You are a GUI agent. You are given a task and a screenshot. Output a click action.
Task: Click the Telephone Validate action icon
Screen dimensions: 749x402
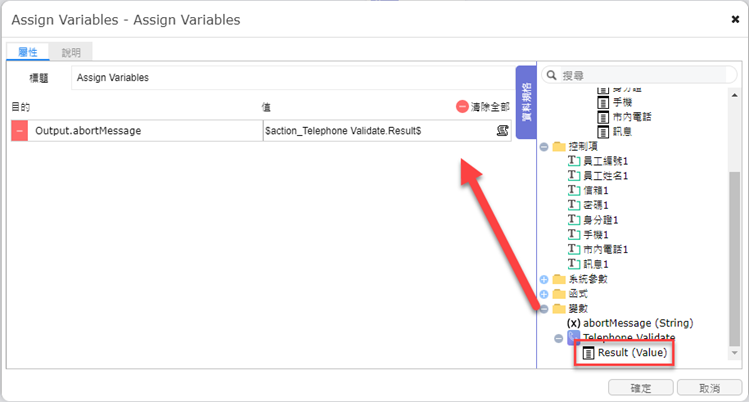[x=573, y=338]
